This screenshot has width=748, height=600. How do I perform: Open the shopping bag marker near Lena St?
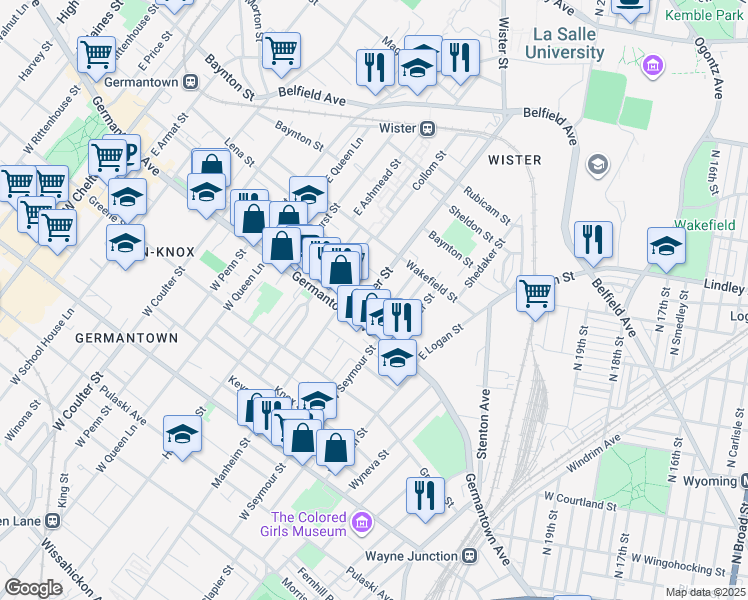click(x=211, y=167)
